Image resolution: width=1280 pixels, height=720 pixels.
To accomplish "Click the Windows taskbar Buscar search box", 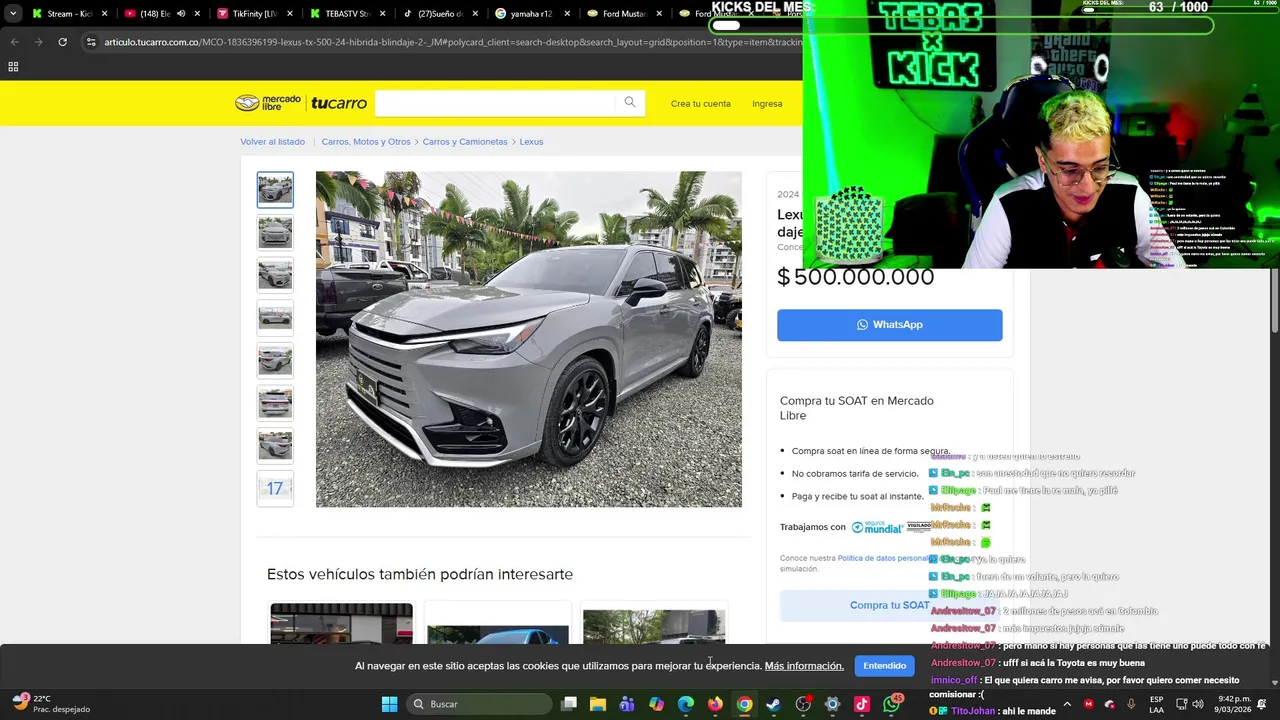I will pos(480,704).
